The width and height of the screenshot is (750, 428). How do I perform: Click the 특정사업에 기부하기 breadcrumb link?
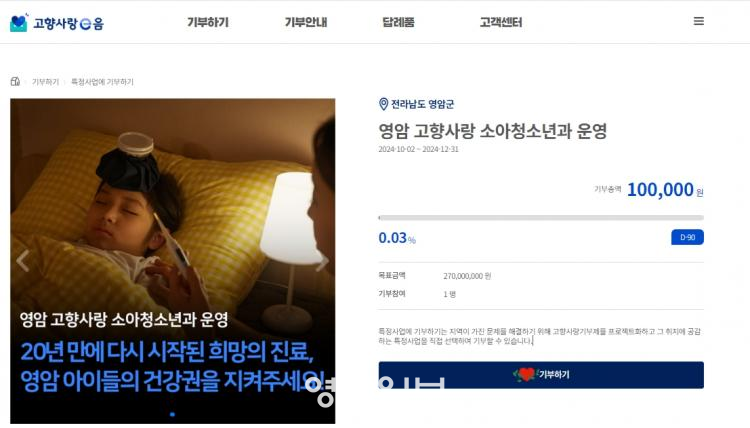(x=102, y=82)
